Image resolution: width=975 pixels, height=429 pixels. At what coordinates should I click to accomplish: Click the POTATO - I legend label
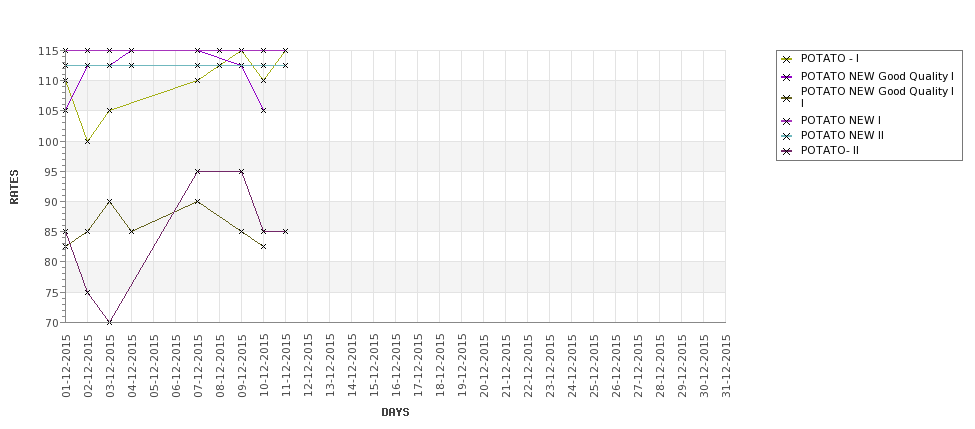coord(829,58)
